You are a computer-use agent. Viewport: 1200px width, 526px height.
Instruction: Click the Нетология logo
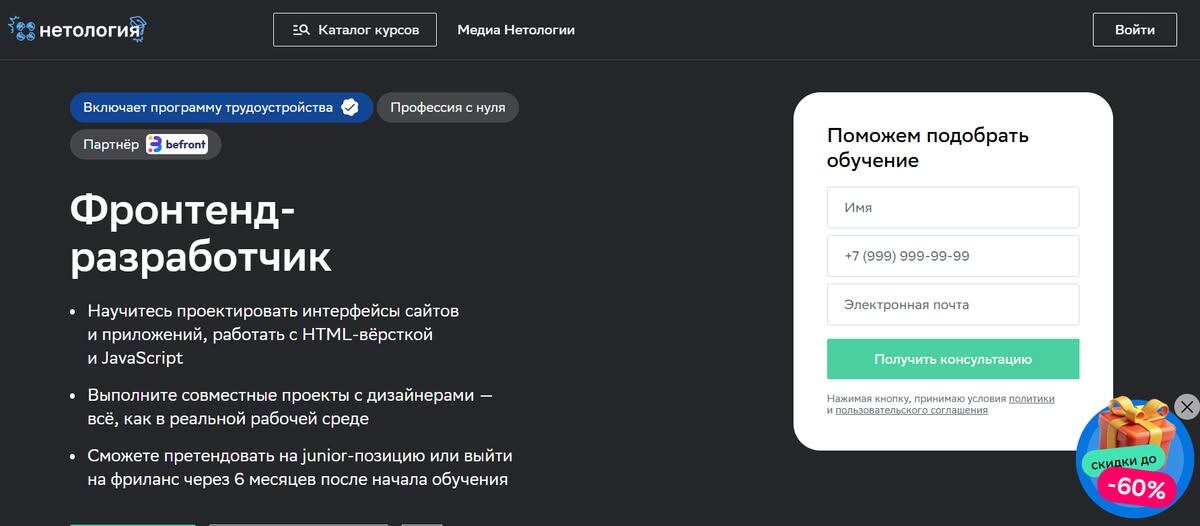77,30
